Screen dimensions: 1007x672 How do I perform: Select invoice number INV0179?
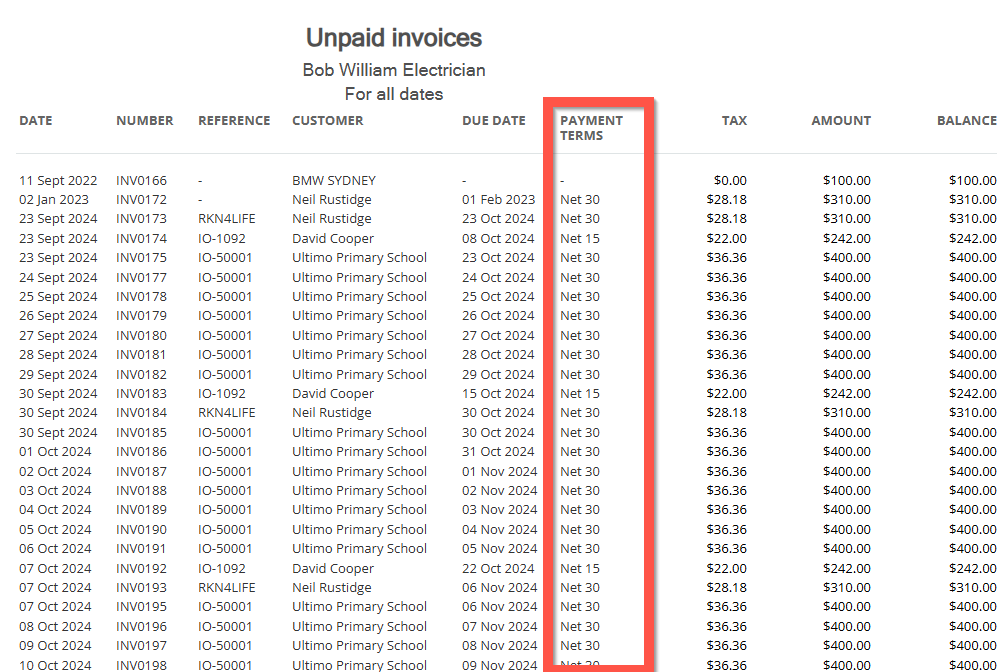pyautogui.click(x=141, y=316)
